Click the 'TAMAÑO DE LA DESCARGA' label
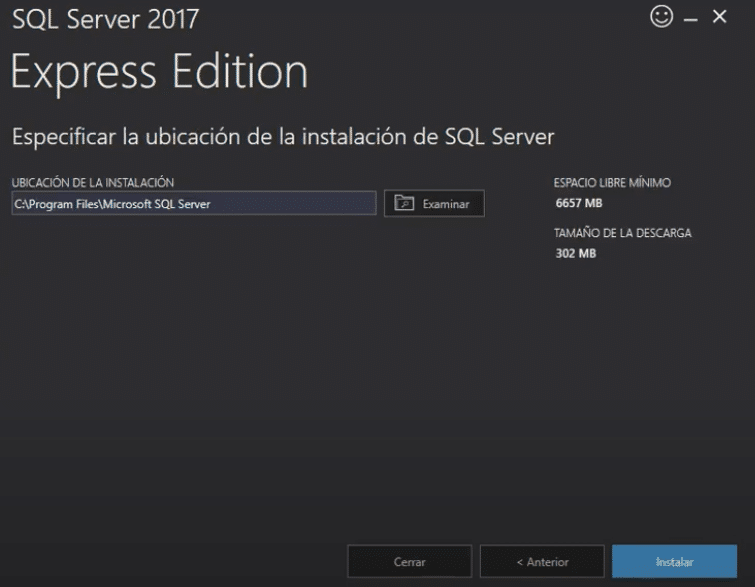Image resolution: width=755 pixels, height=587 pixels. 622,233
